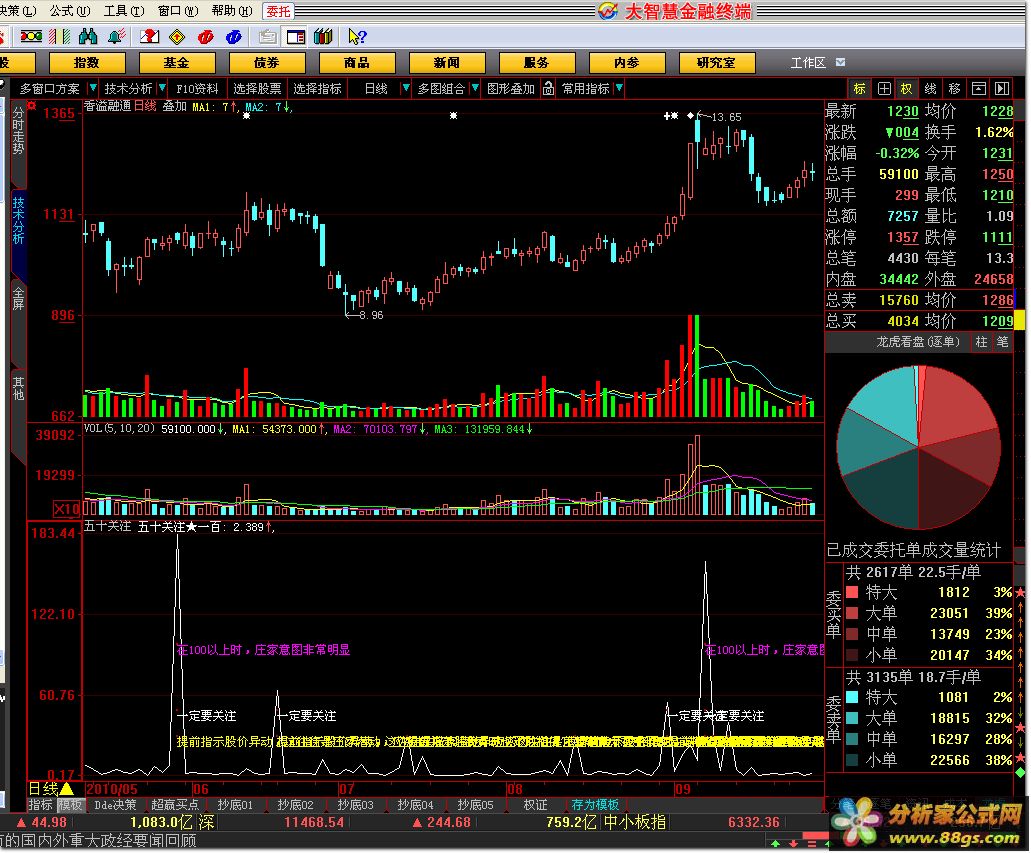This screenshot has height=853, width=1031.
Task: Open the 公式 menu
Action: click(x=70, y=11)
